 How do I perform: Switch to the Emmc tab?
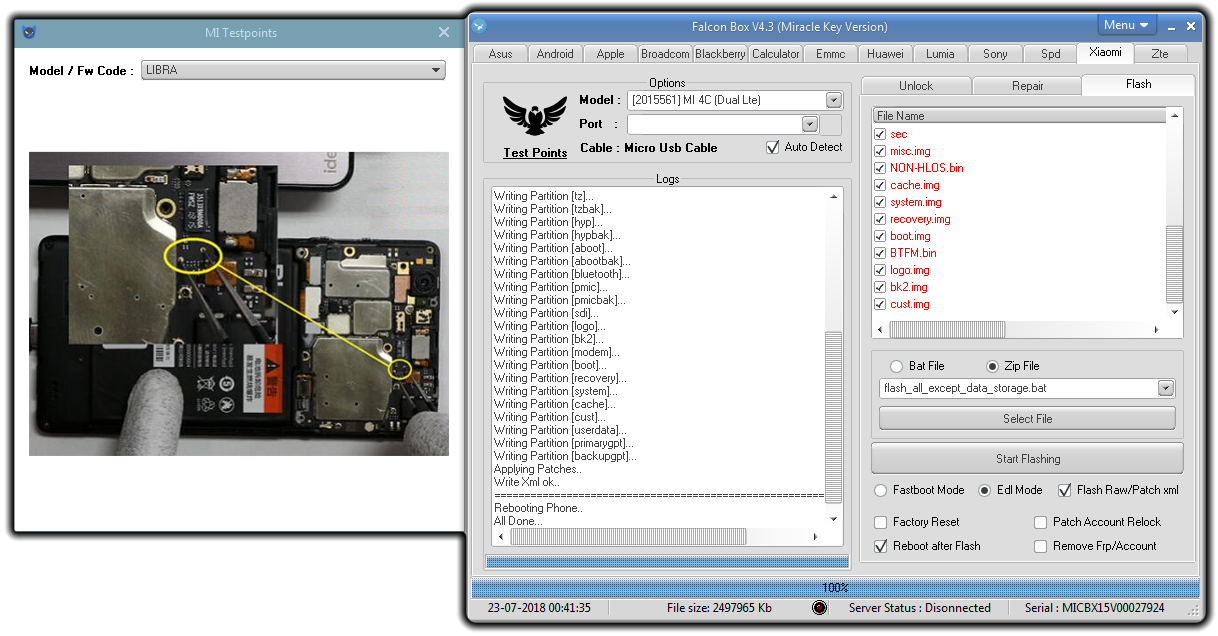pyautogui.click(x=830, y=54)
